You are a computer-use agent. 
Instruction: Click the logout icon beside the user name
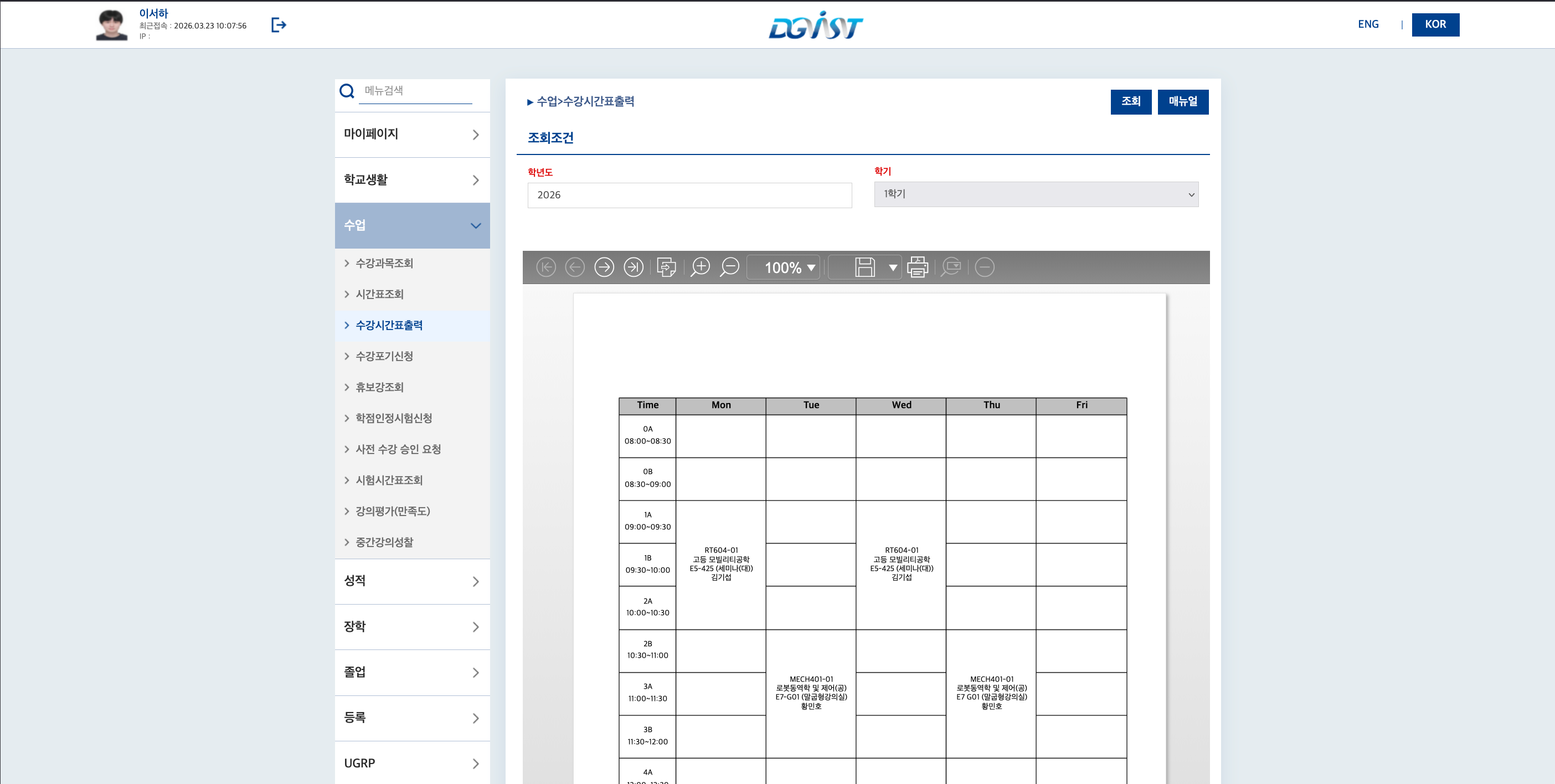(x=279, y=25)
